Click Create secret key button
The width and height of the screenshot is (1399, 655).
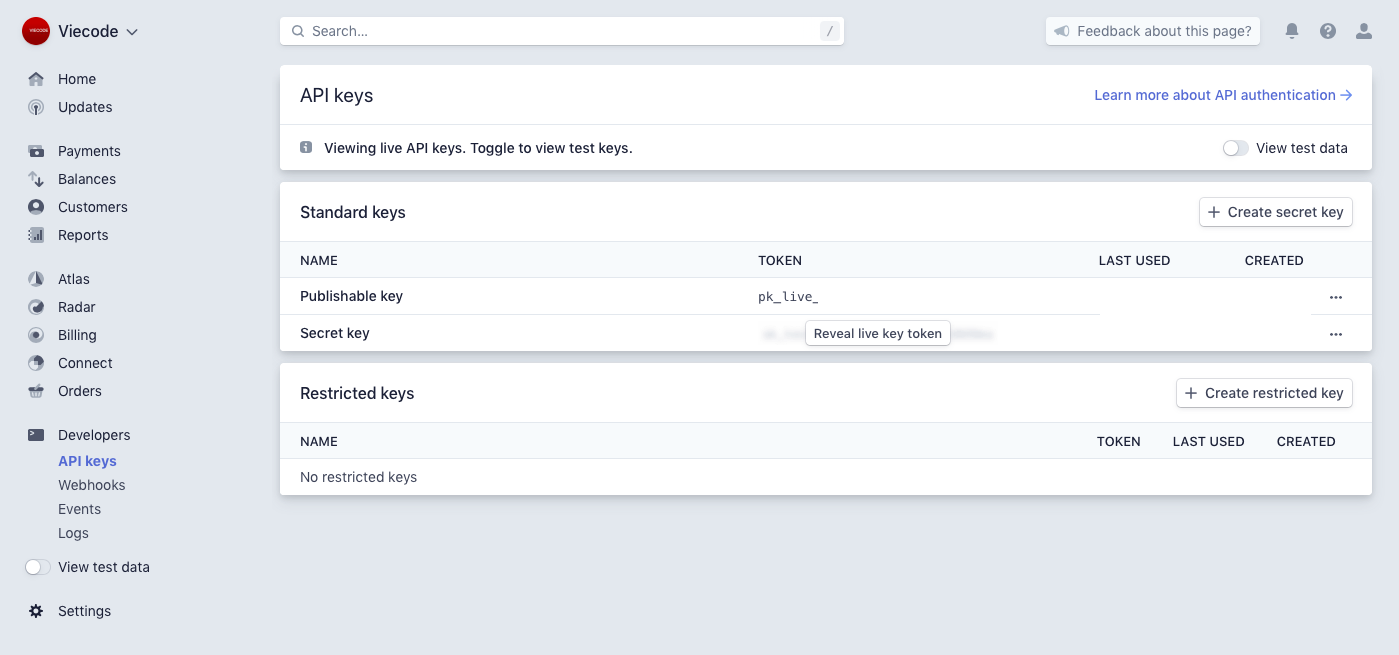(x=1275, y=212)
